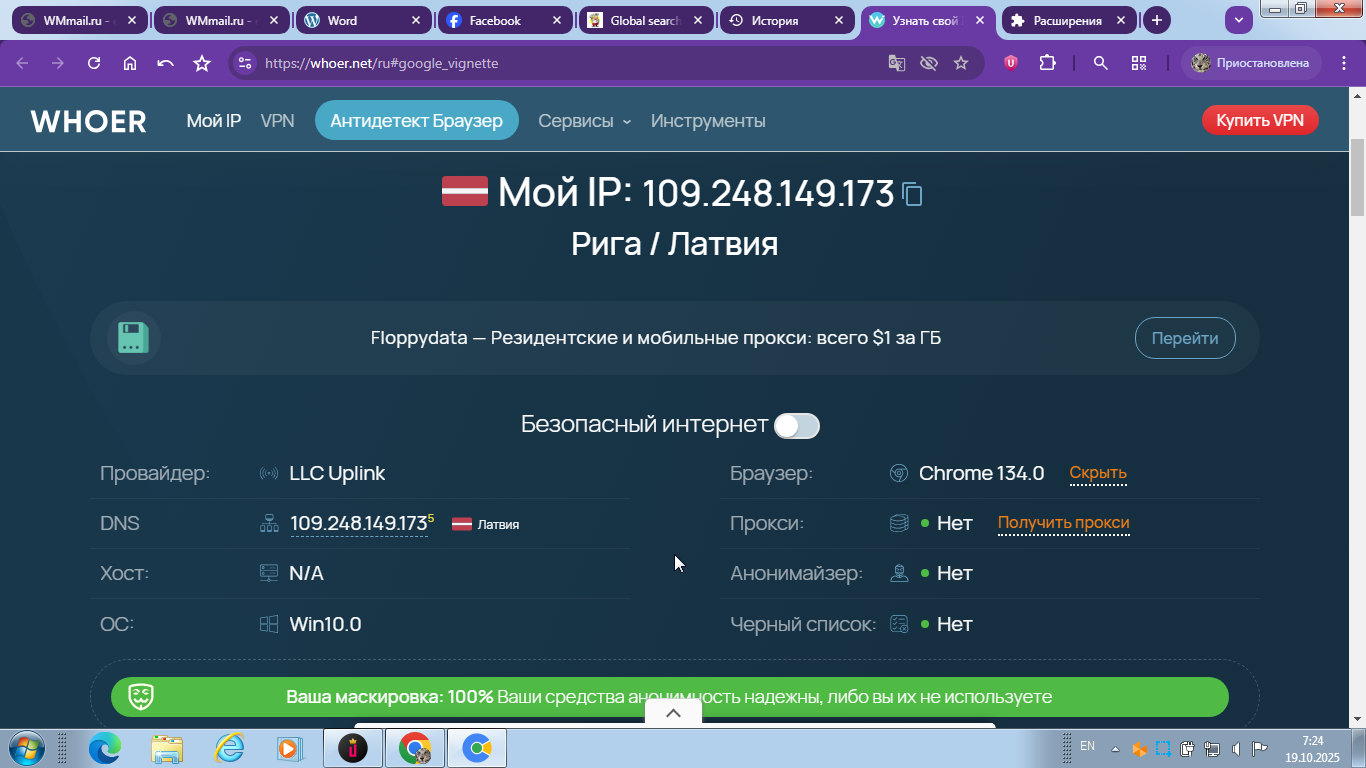1366x768 pixels.
Task: Open the extensions puzzle icon
Action: [x=1047, y=63]
